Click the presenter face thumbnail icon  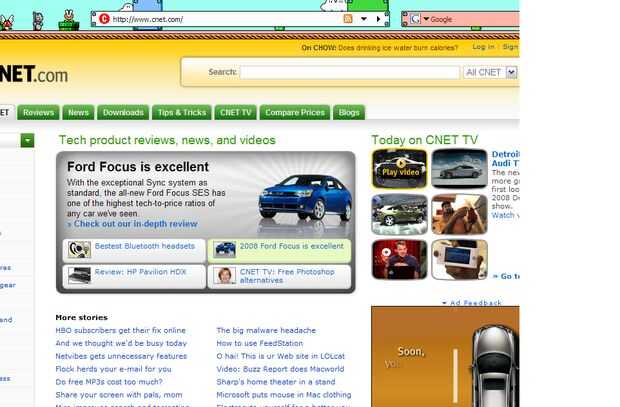(x=225, y=276)
